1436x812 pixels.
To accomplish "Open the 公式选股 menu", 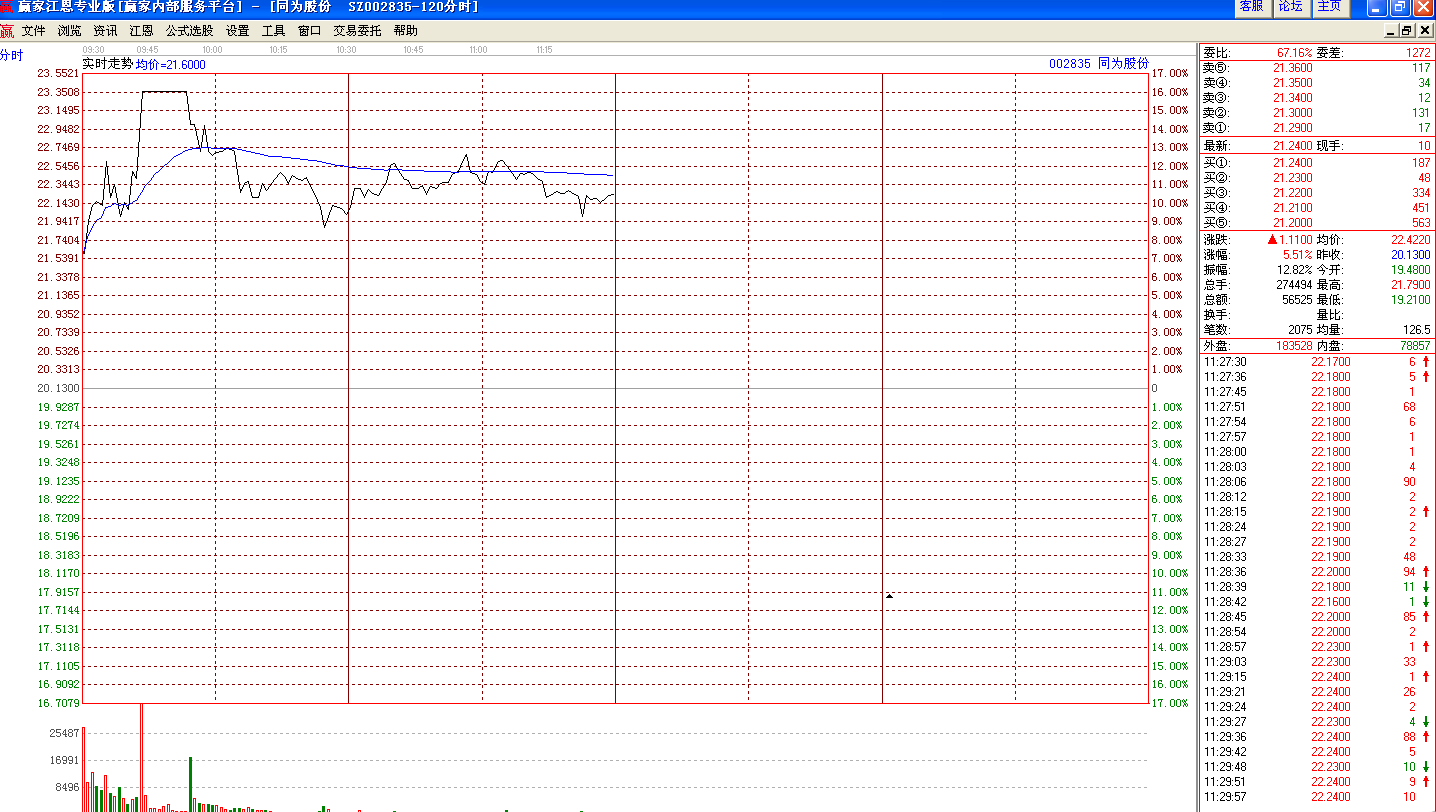I will (190, 31).
